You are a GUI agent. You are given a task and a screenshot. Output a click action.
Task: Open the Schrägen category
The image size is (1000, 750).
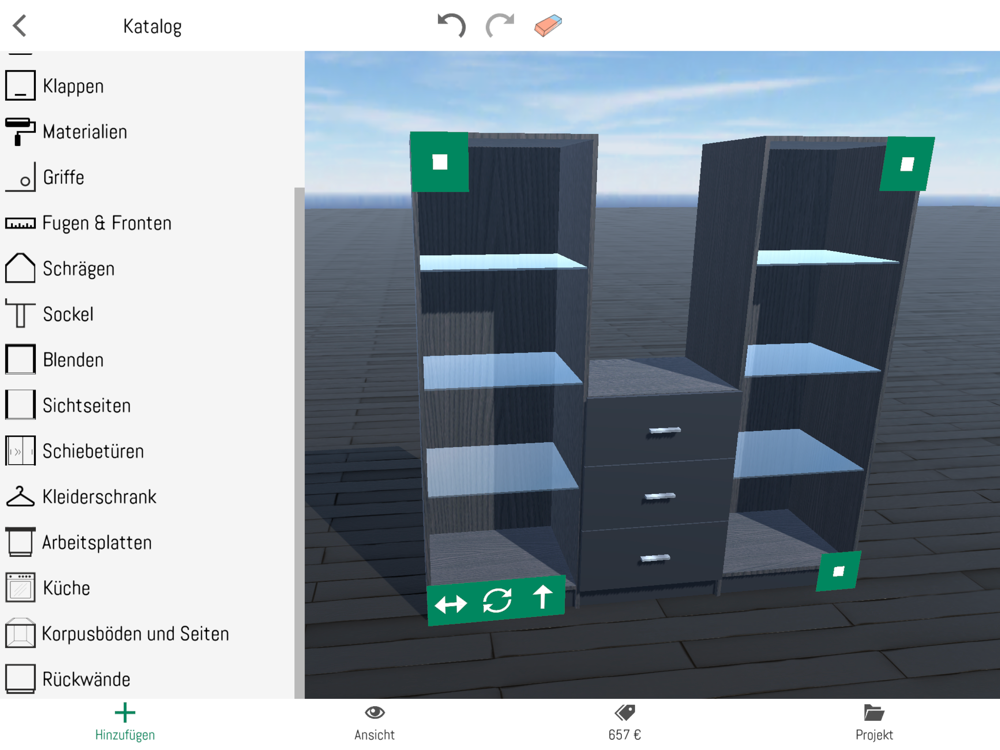click(78, 268)
